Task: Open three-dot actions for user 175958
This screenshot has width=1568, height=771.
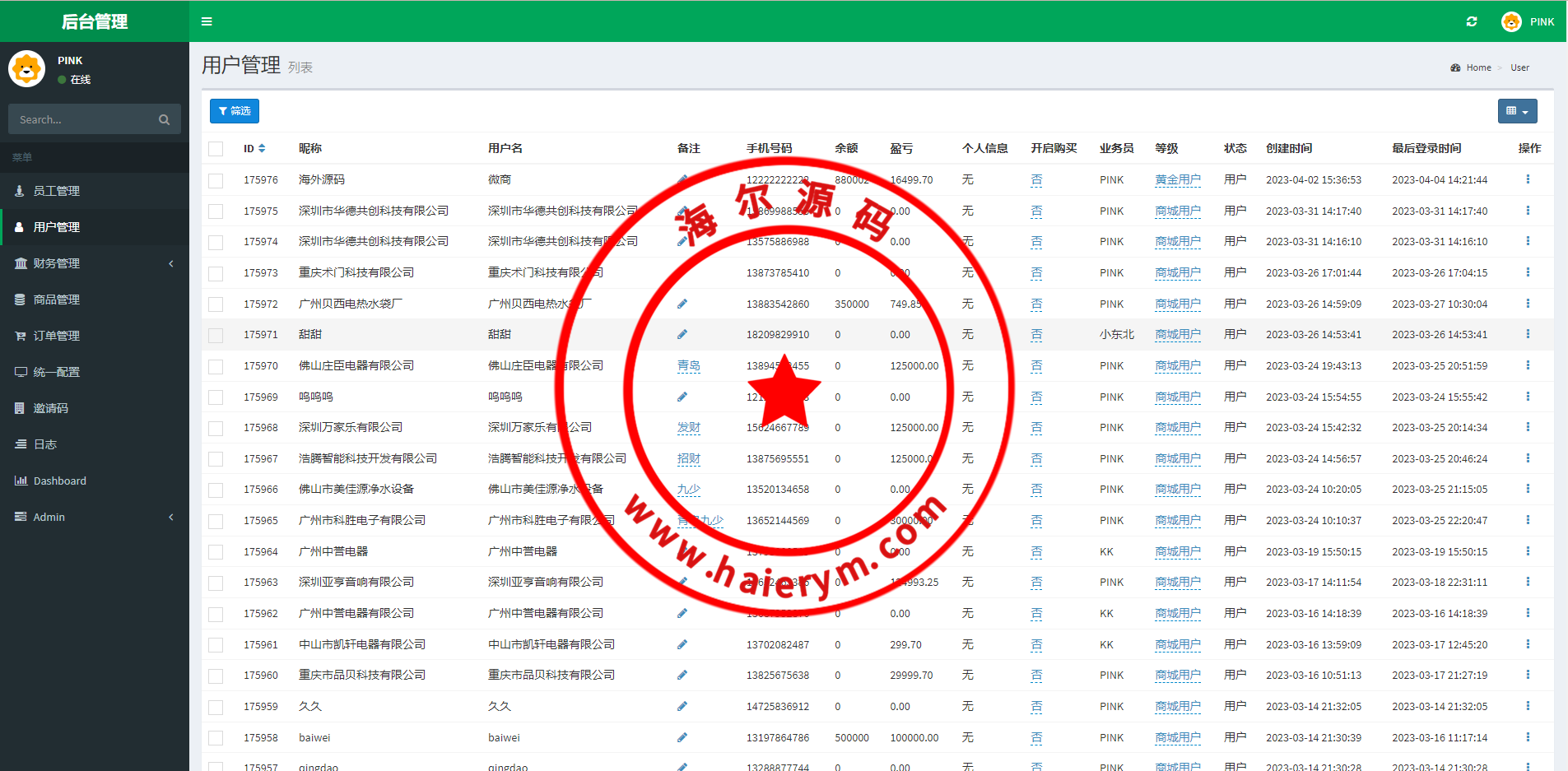Action: [1528, 737]
